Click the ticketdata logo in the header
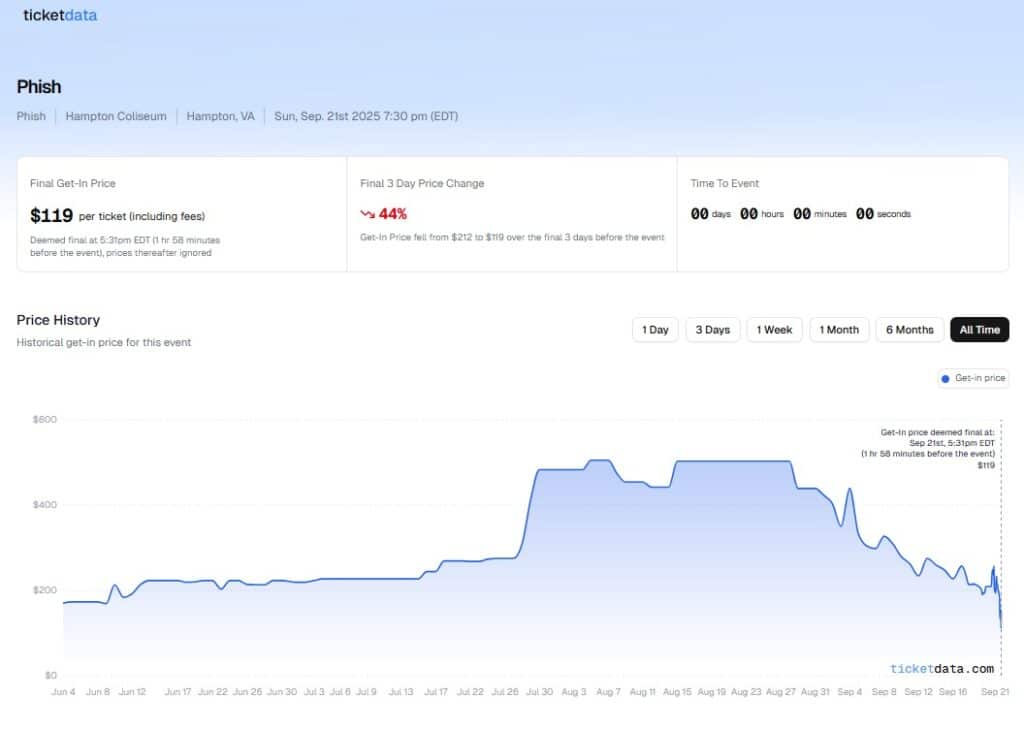1024x729 pixels. pyautogui.click(x=60, y=15)
